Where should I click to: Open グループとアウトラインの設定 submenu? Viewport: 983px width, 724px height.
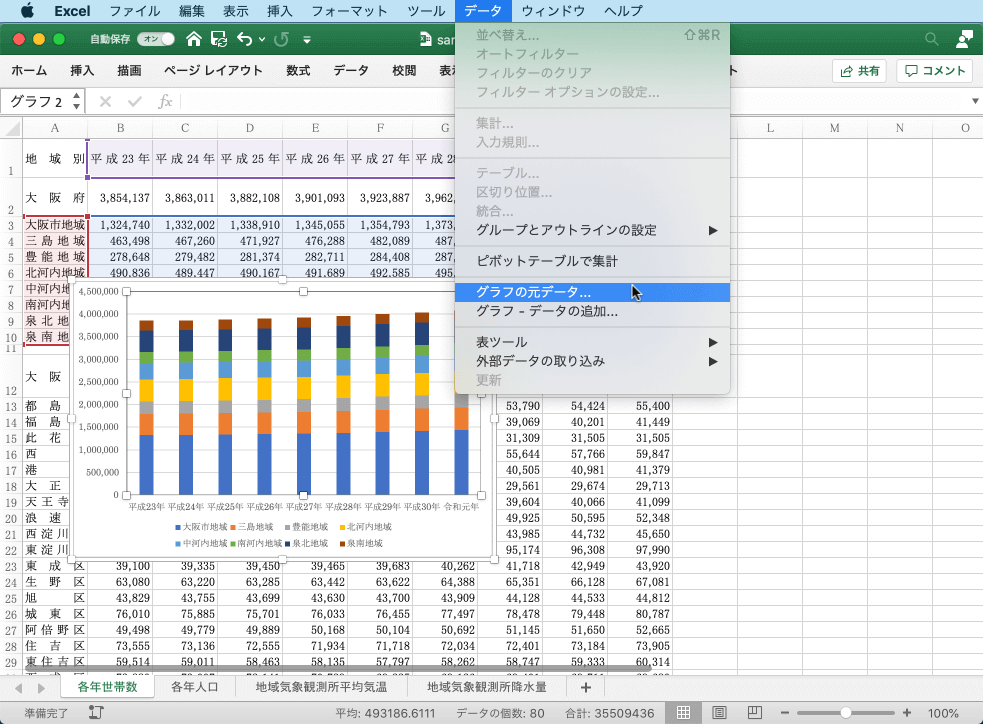566,230
